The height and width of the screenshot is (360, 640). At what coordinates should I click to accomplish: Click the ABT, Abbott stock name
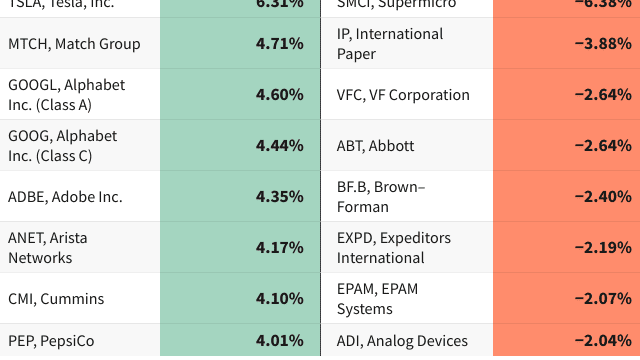tap(375, 146)
